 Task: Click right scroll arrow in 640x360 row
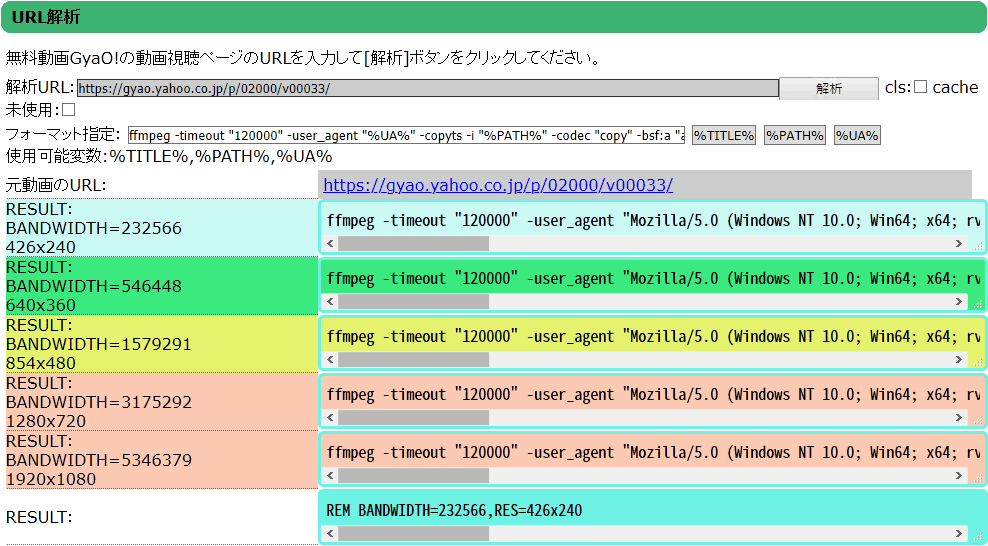coord(959,302)
